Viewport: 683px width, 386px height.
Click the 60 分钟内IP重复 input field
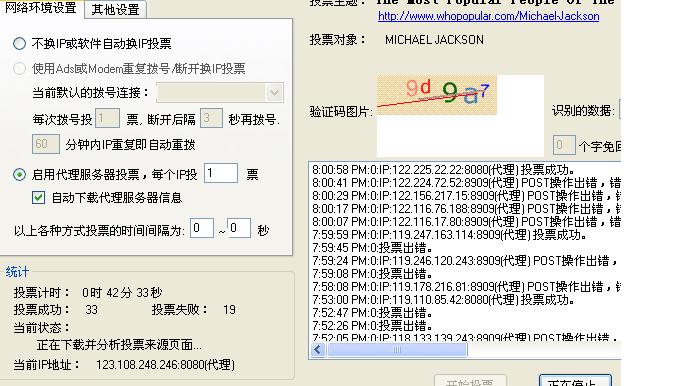[46, 144]
